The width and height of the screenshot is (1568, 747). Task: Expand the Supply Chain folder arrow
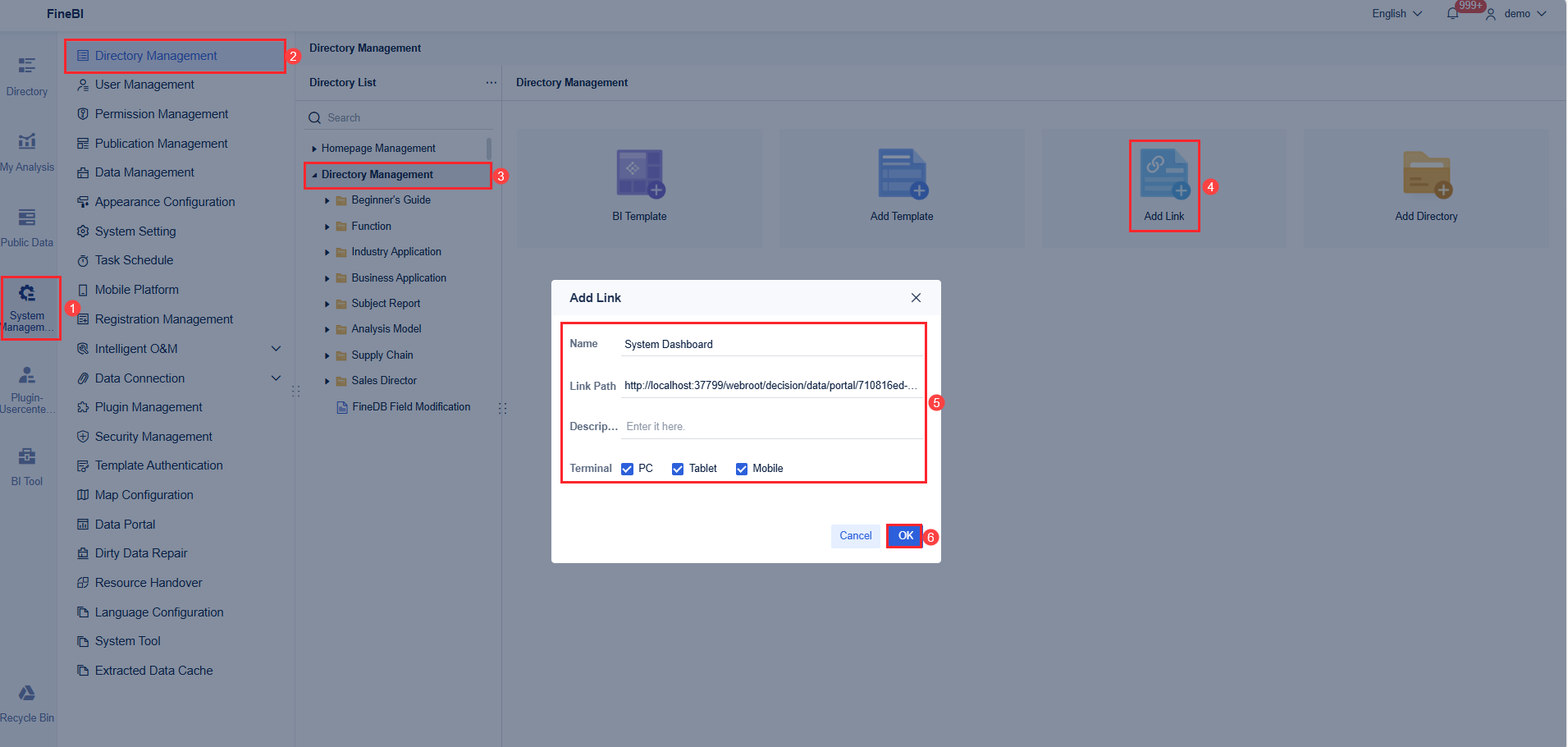pos(327,356)
